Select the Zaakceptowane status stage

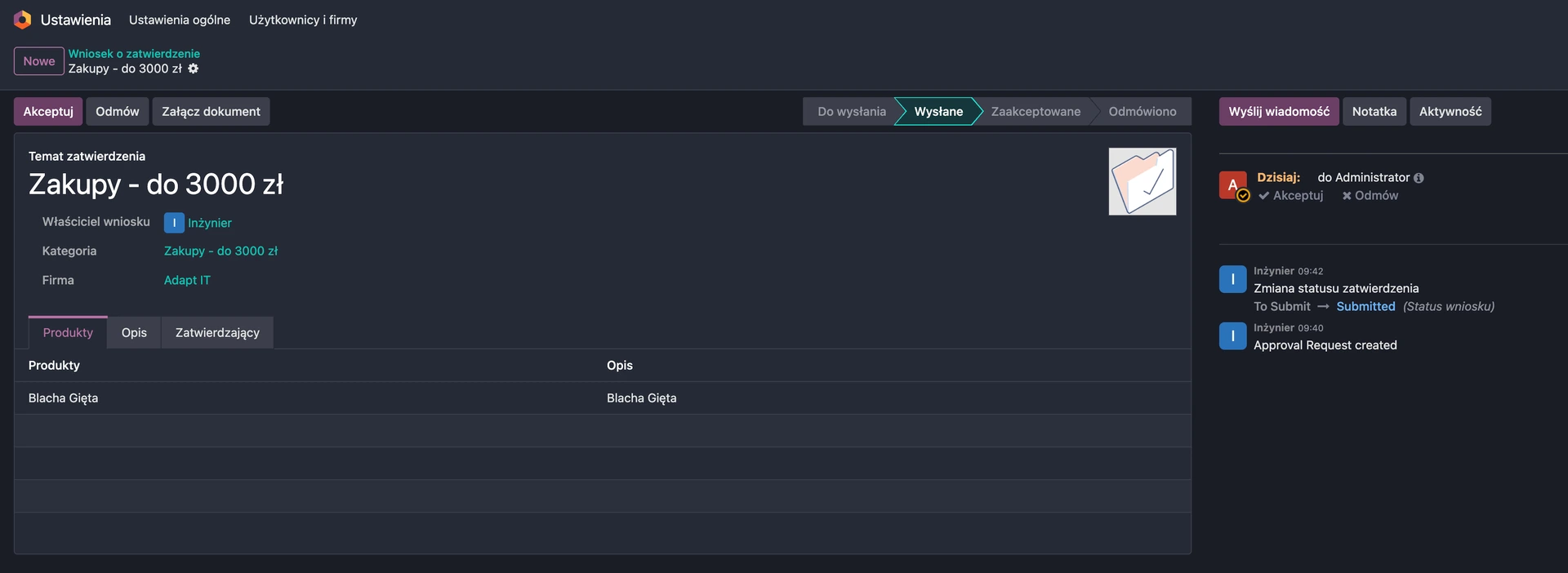tap(1036, 112)
